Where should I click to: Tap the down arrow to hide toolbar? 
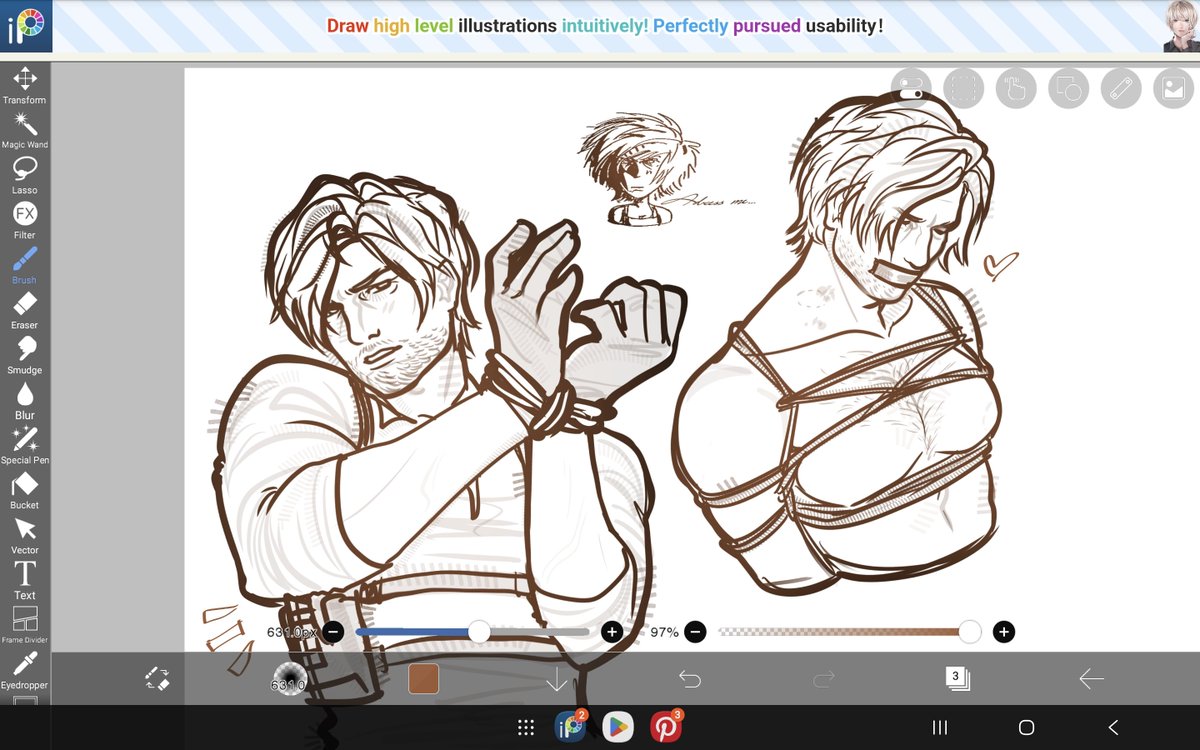pos(557,680)
